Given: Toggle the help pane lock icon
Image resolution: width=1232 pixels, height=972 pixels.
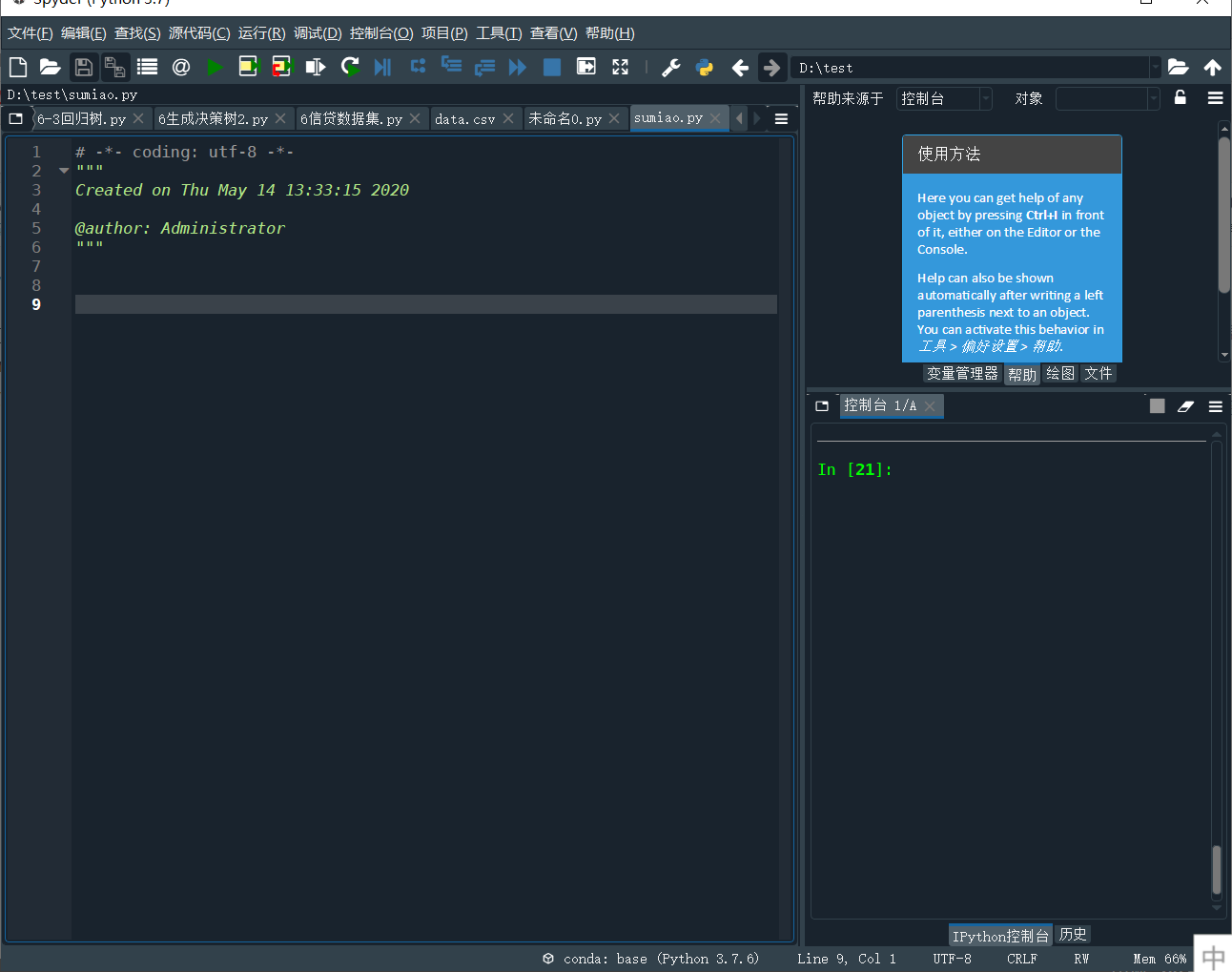Looking at the screenshot, I should coord(1180,97).
